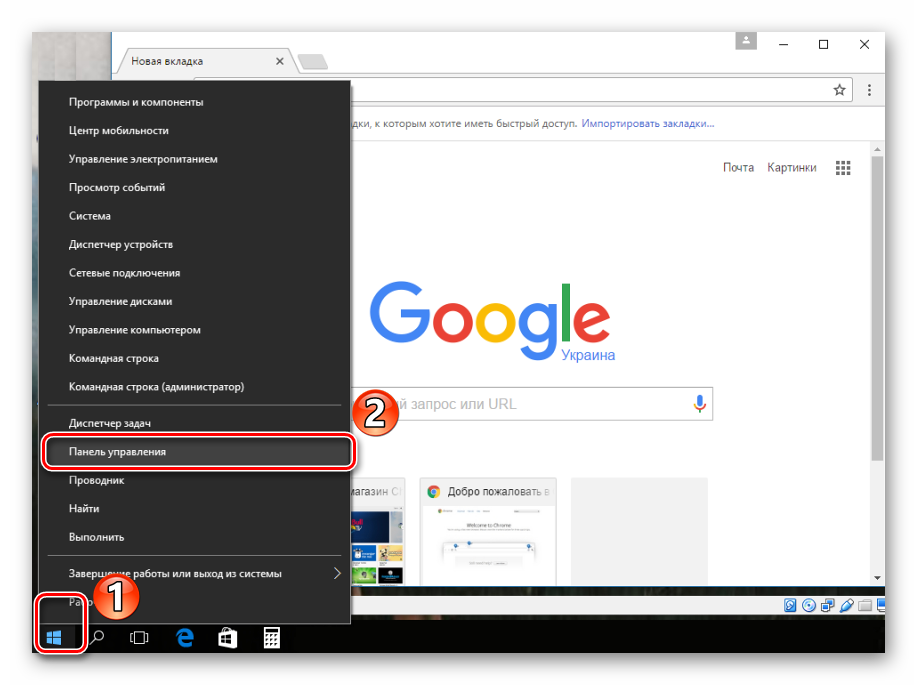This screenshot has width=917, height=685.
Task: Click Chrome profile avatar button
Action: click(746, 41)
